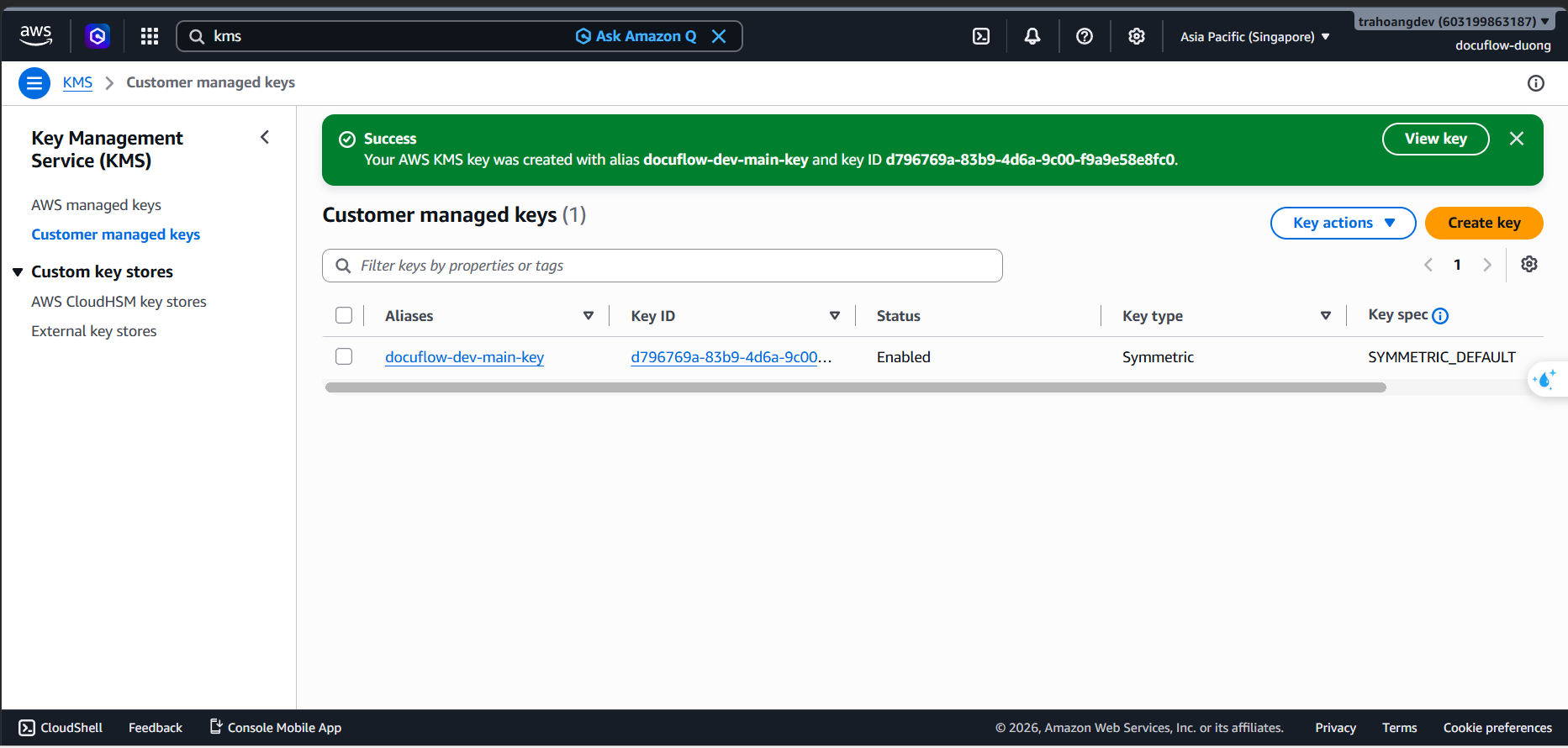This screenshot has width=1568, height=748.
Task: Open console settings gear in header
Action: 1137,36
